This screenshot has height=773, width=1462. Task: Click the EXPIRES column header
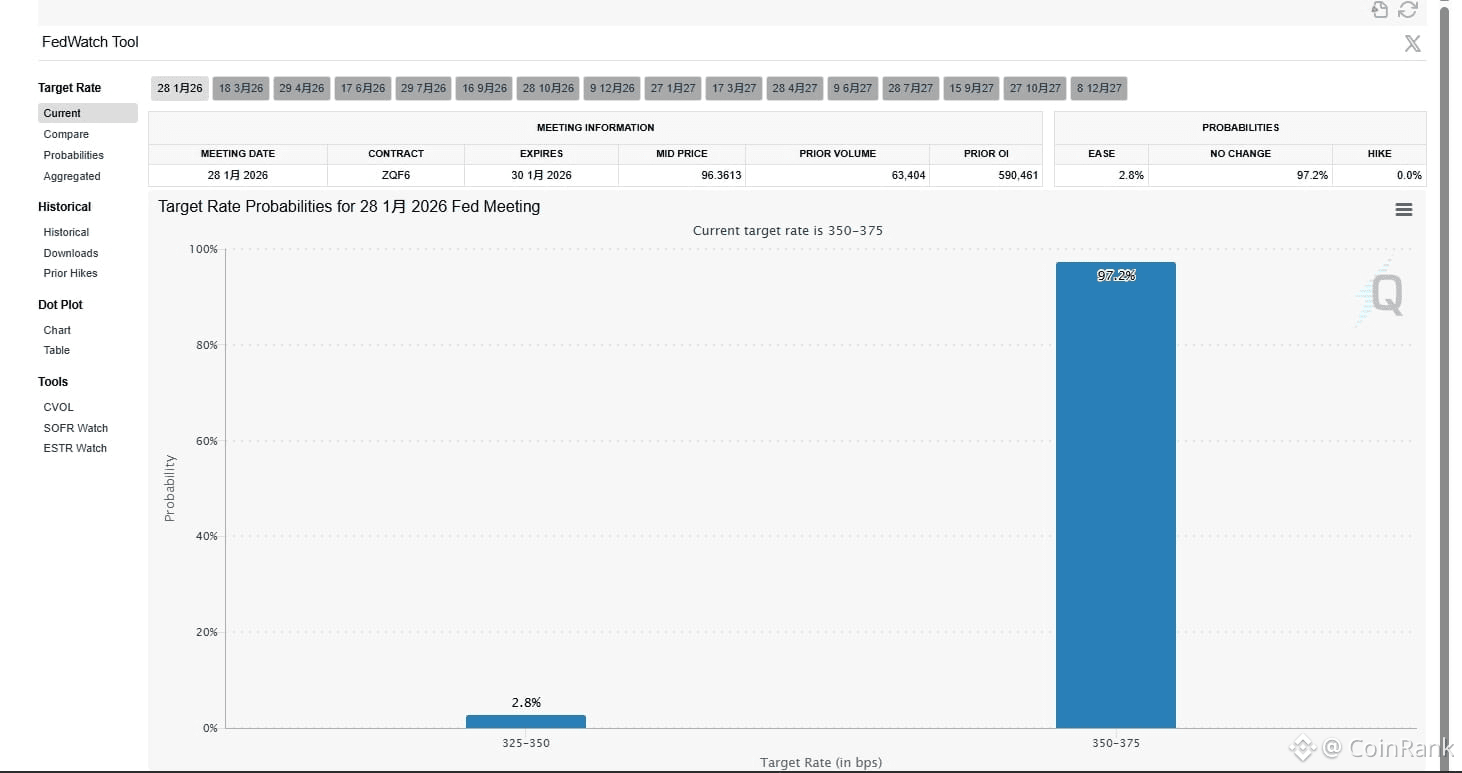click(x=541, y=154)
